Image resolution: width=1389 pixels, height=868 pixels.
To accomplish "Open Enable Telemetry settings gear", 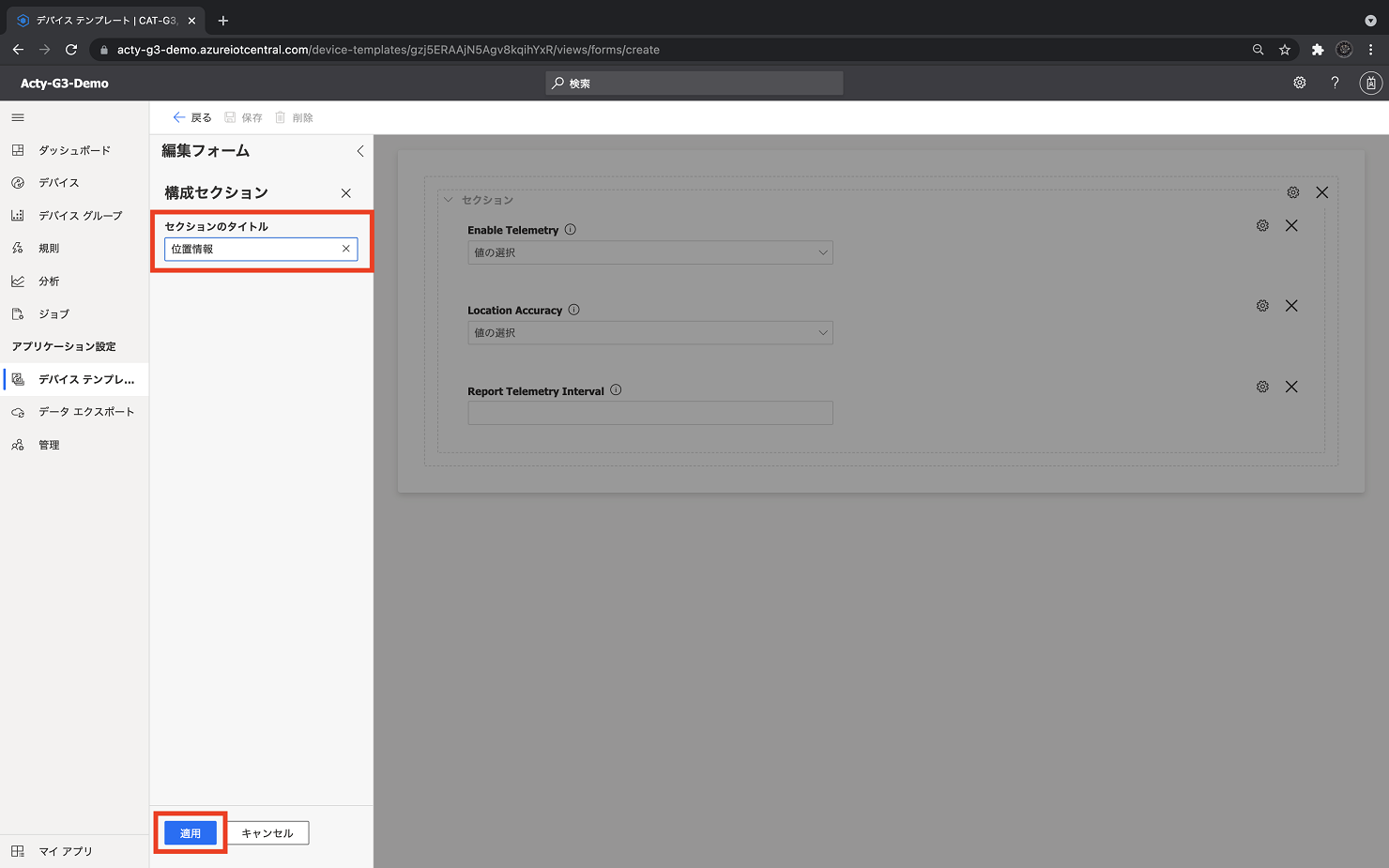I will [x=1263, y=226].
